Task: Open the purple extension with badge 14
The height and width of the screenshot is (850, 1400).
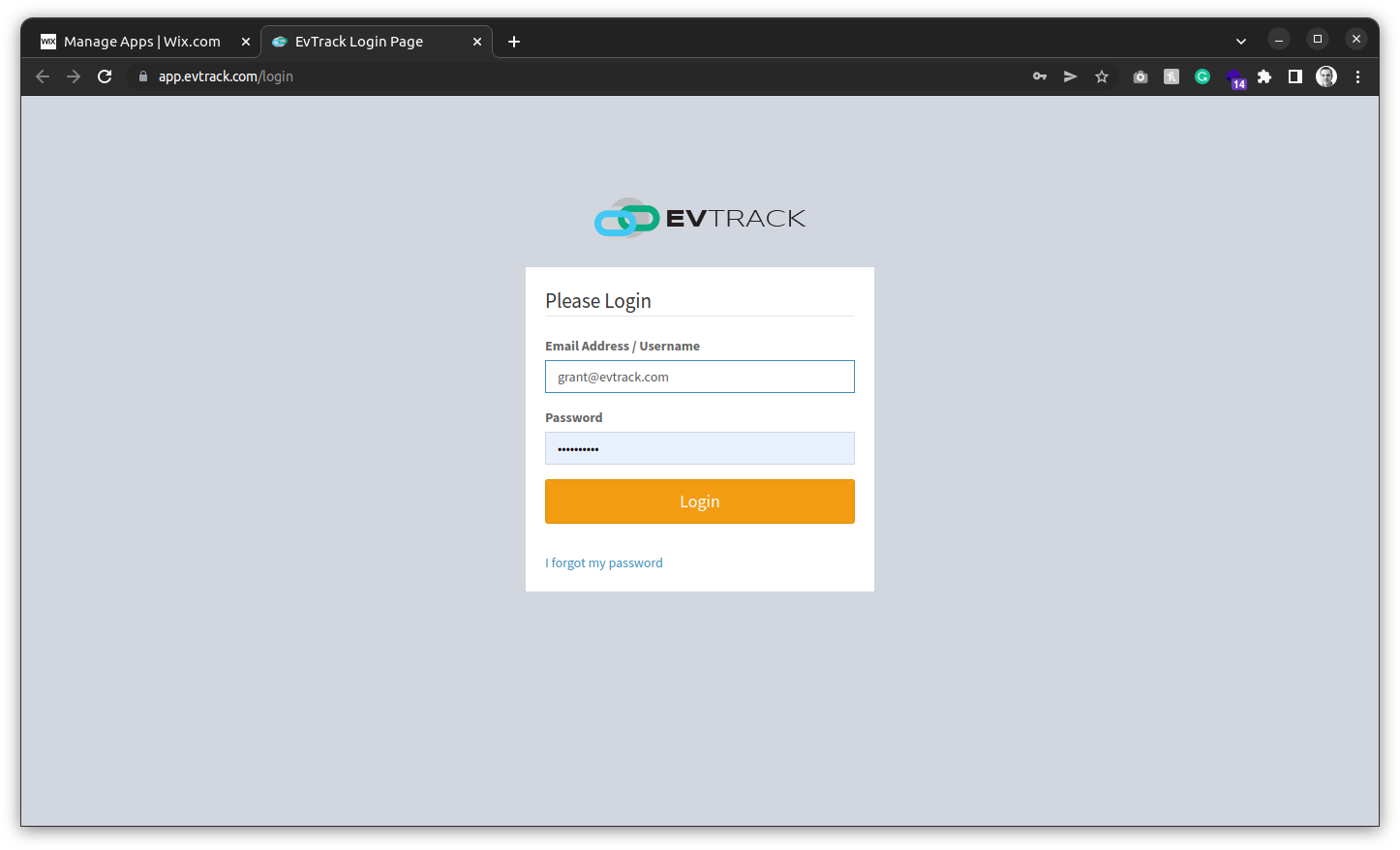Action: click(x=1234, y=78)
